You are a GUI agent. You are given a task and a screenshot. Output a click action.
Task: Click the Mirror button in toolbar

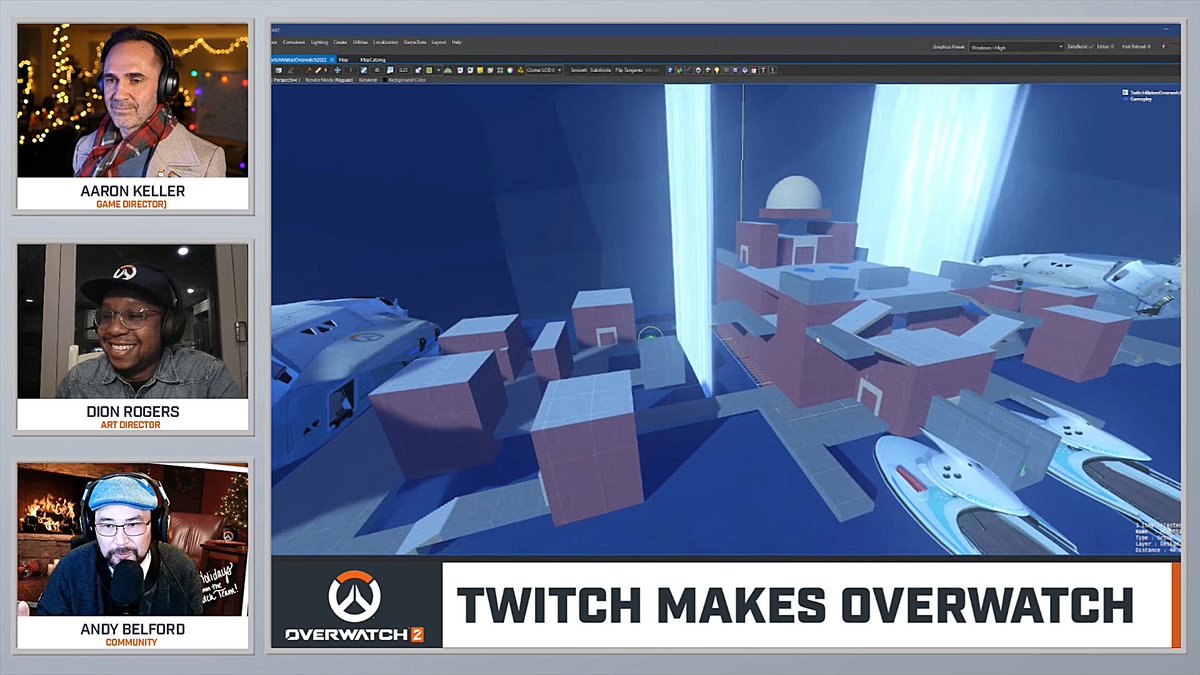pos(652,70)
